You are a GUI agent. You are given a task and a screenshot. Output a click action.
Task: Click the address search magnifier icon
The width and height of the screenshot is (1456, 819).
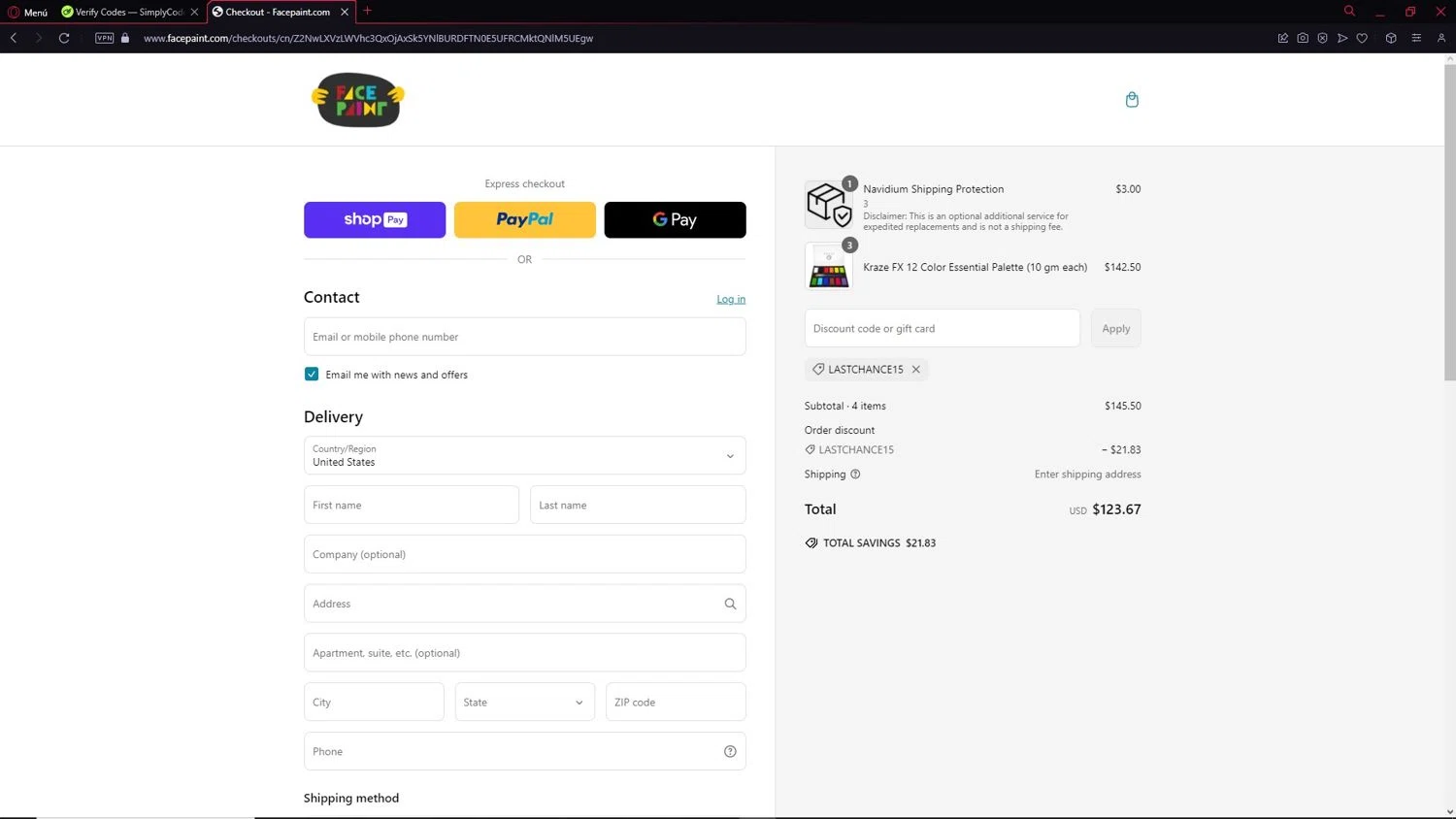pos(730,604)
